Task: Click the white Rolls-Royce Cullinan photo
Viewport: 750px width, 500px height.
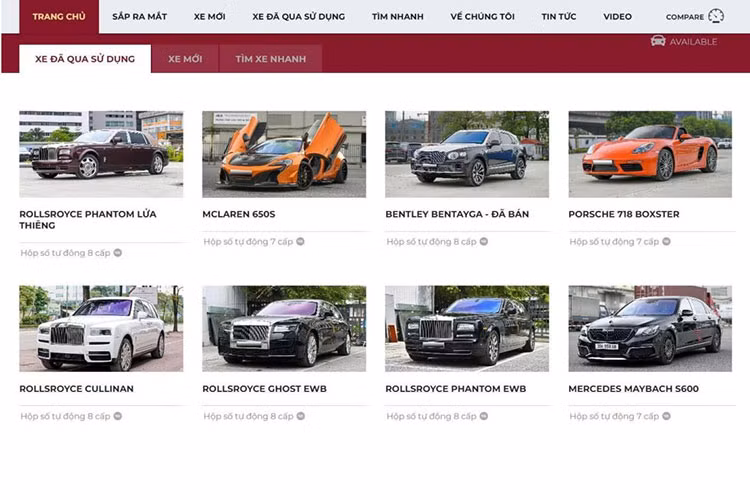Action: pyautogui.click(x=101, y=329)
